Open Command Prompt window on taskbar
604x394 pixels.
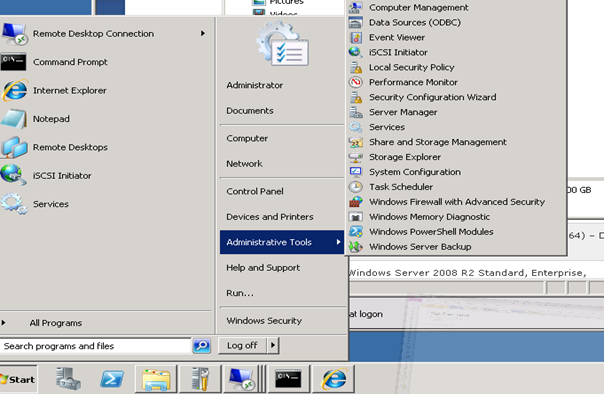(289, 379)
